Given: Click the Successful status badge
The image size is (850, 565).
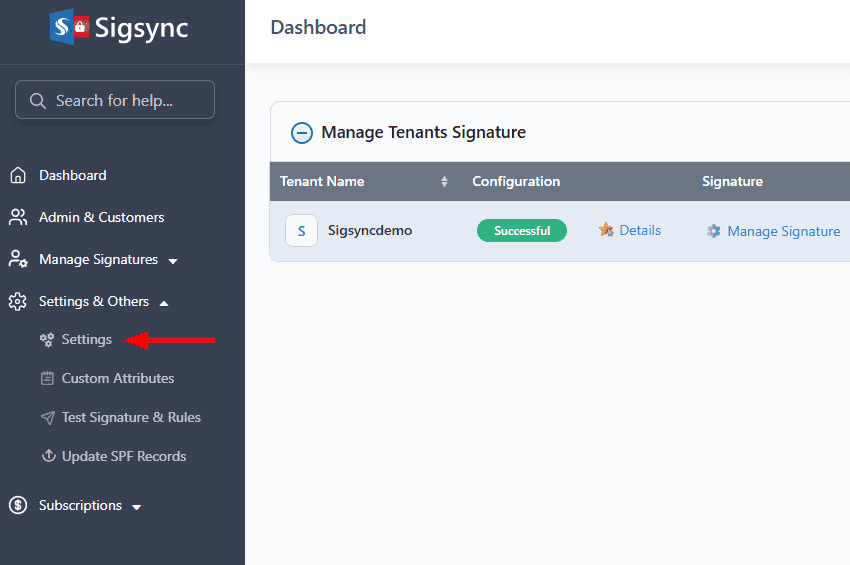Looking at the screenshot, I should point(521,231).
